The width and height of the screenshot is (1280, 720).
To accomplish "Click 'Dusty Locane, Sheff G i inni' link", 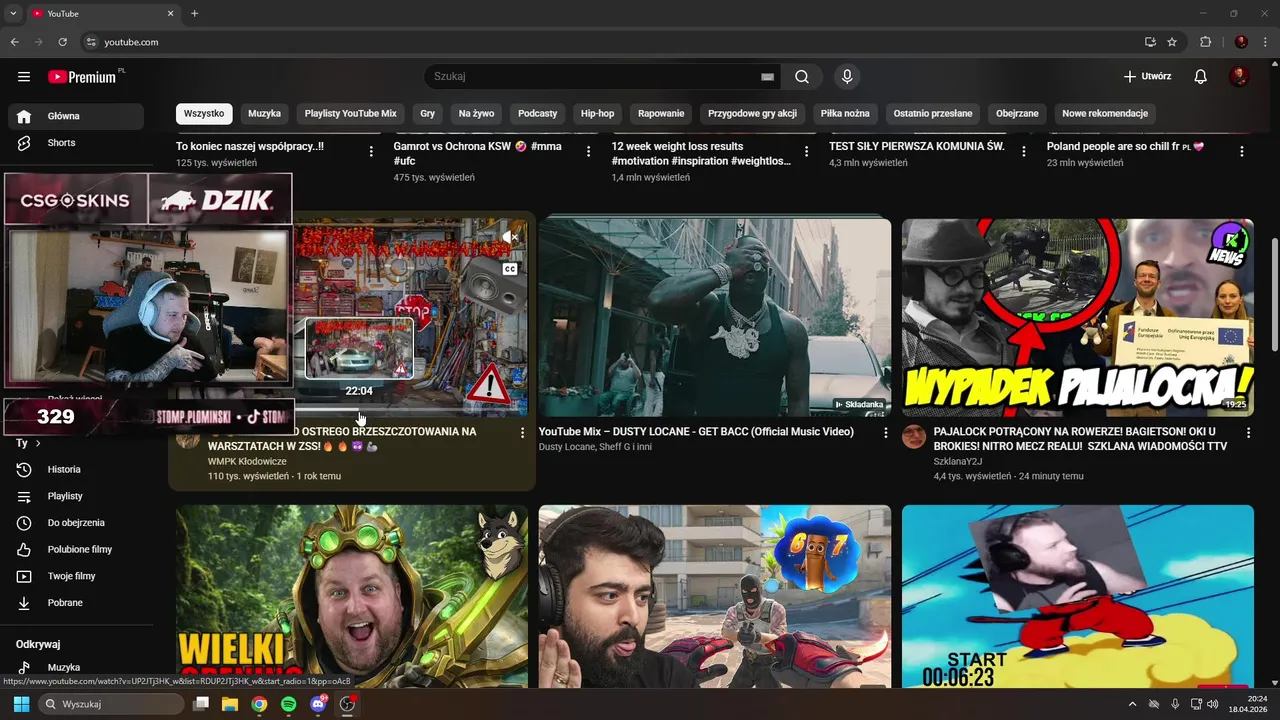I will coord(595,447).
